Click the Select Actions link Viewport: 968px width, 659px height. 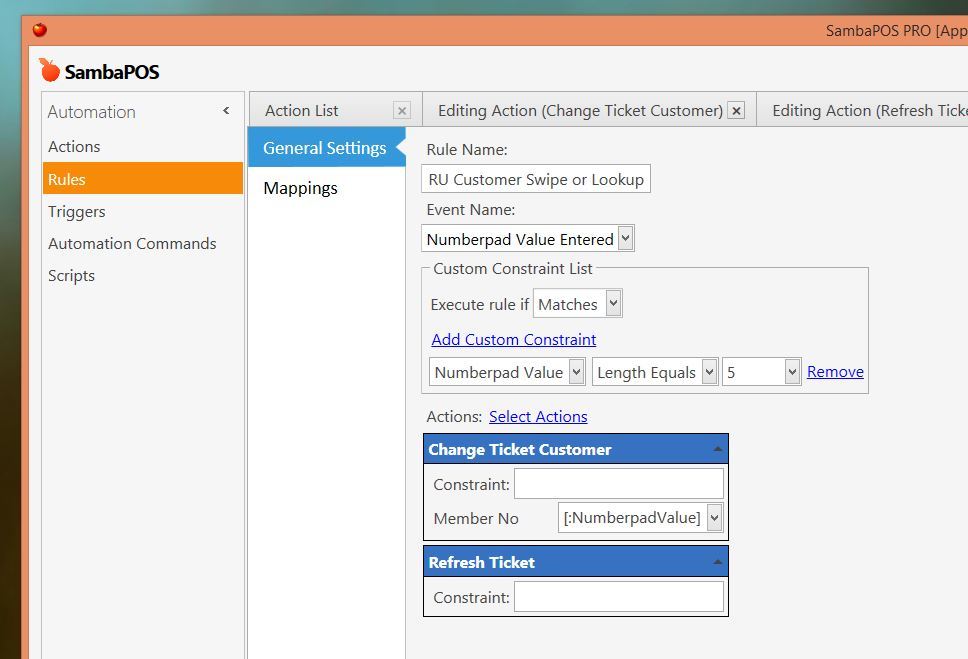[538, 416]
